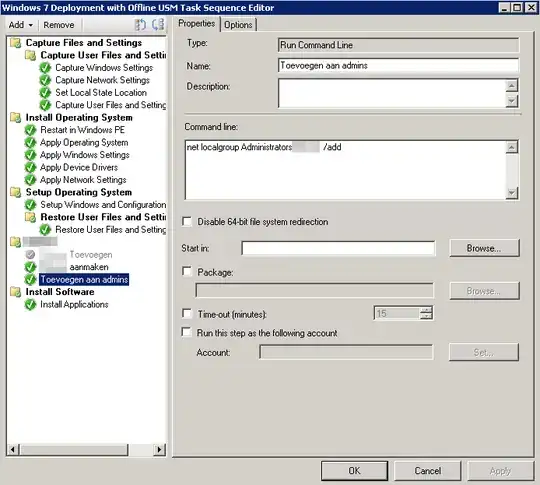Image resolution: width=540 pixels, height=485 pixels.
Task: Click the Time-out minutes spinner arrows
Action: tap(426, 313)
